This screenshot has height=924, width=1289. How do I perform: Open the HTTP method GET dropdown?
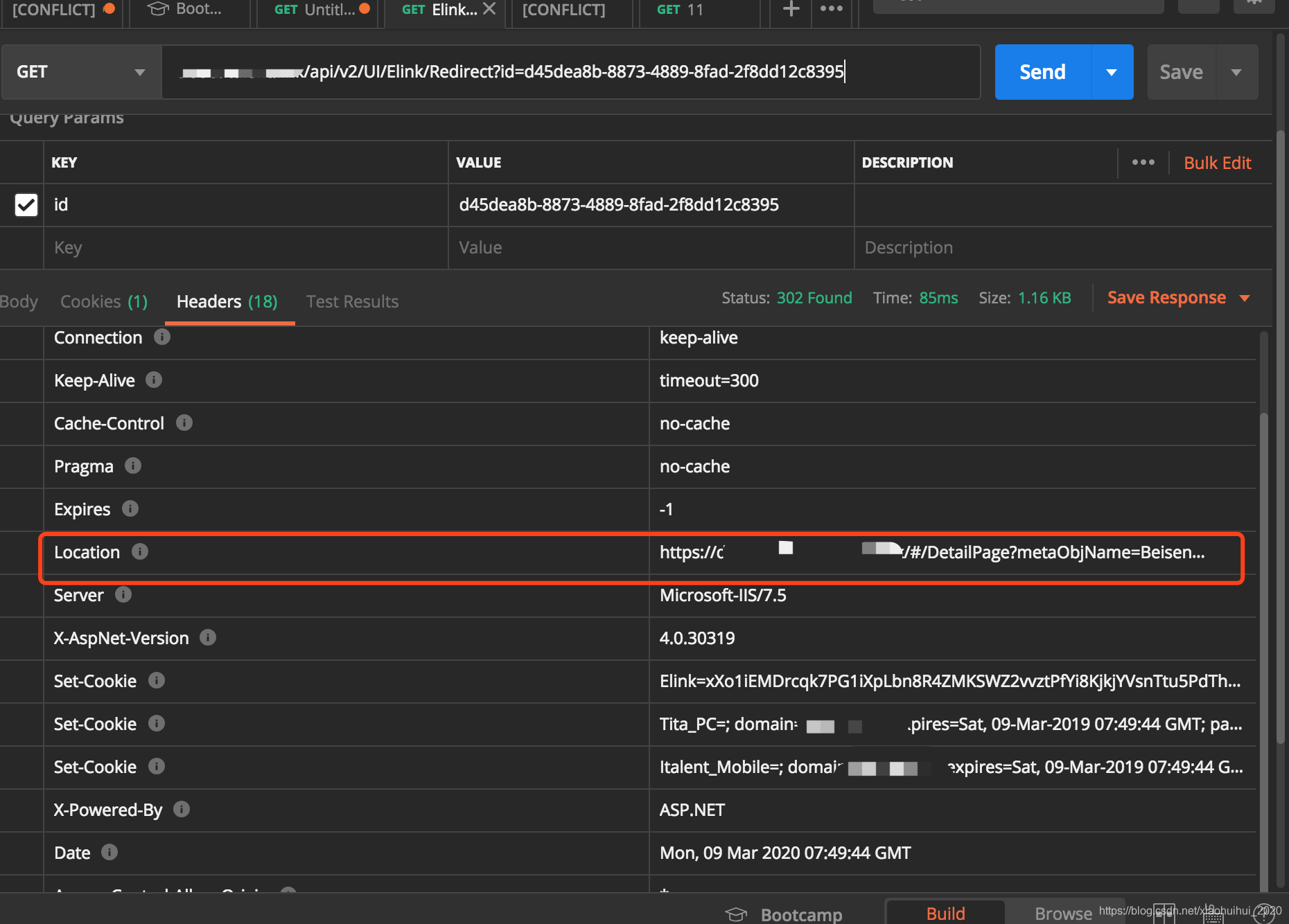[81, 72]
